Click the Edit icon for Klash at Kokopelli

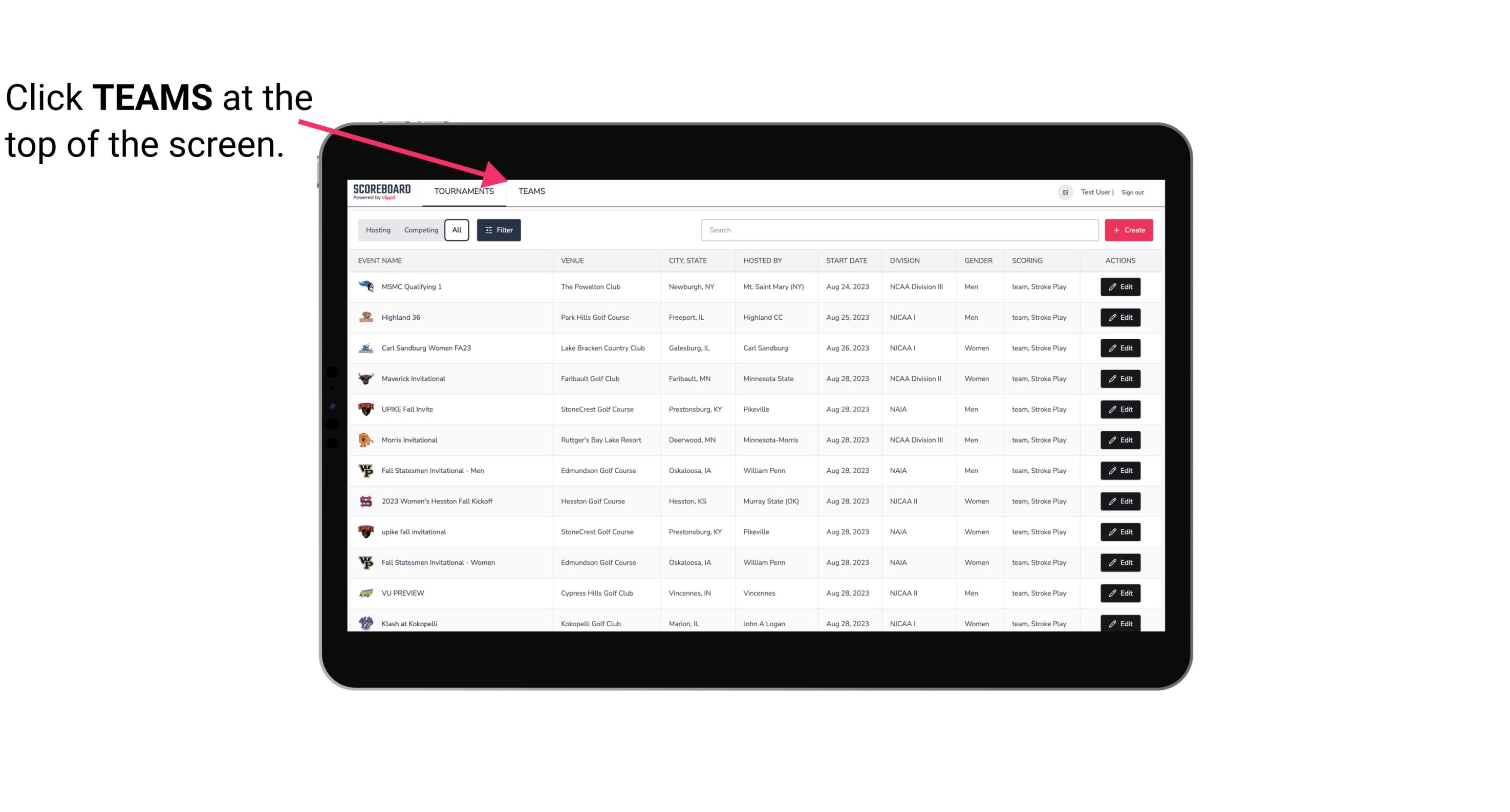pyautogui.click(x=1121, y=623)
